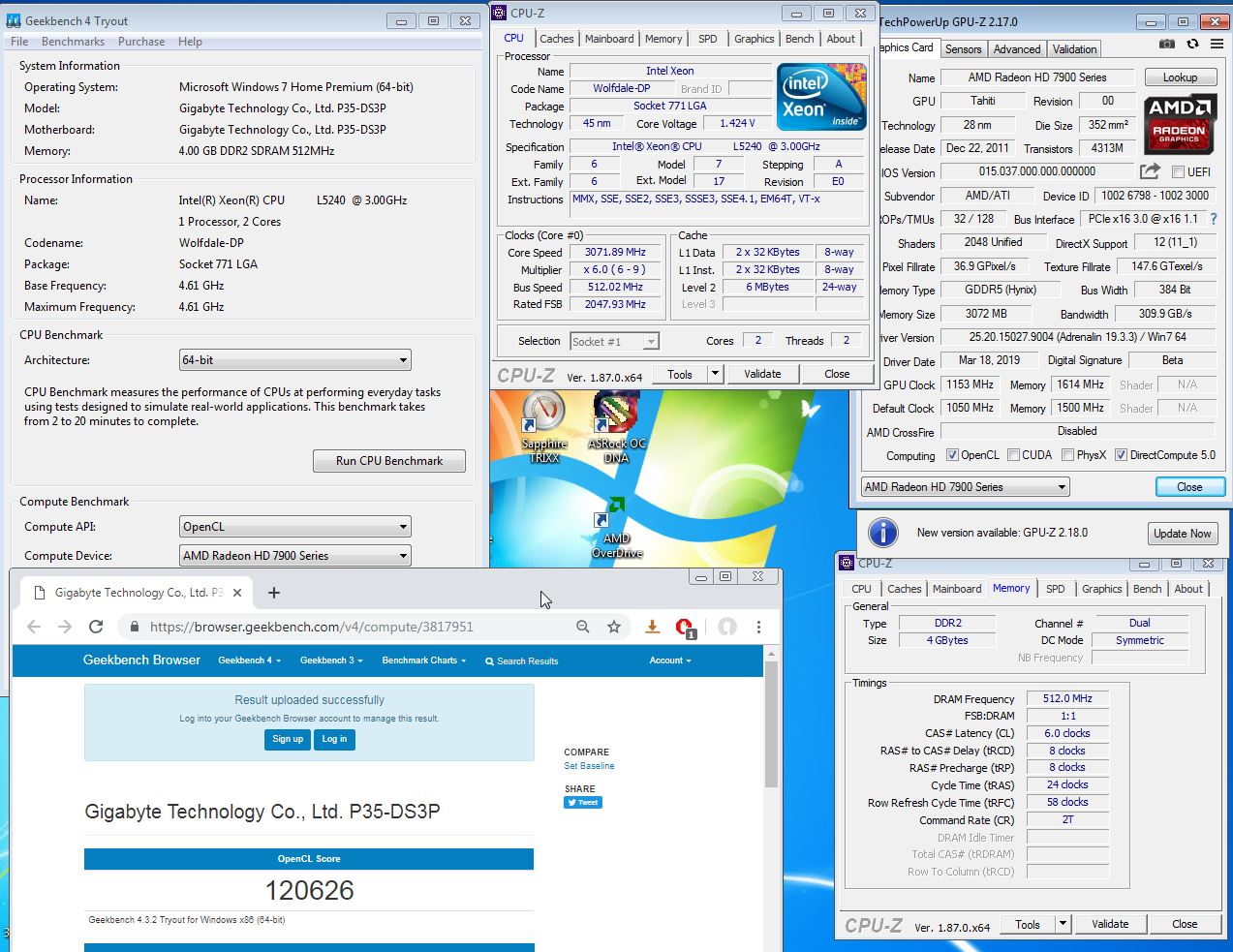Open the Compute Device dropdown in Geekbench

295,556
